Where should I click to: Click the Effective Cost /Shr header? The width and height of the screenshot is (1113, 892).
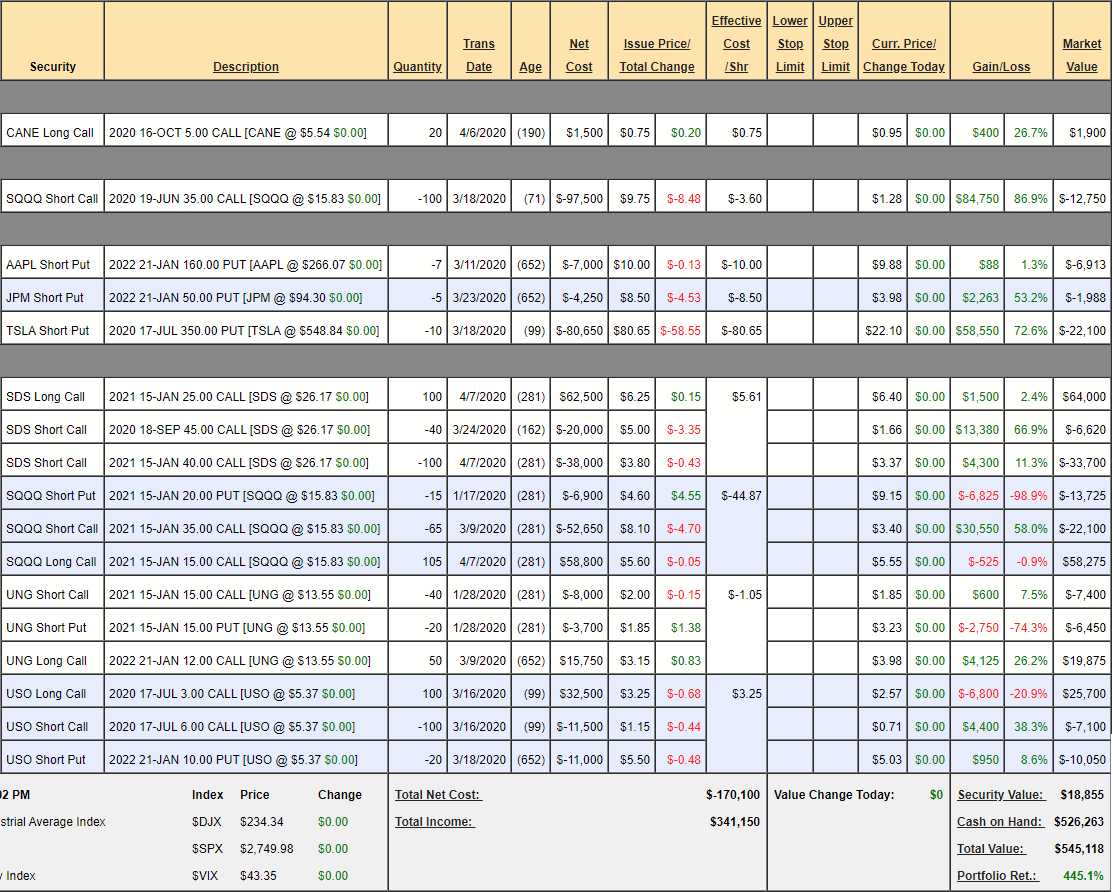tap(736, 44)
